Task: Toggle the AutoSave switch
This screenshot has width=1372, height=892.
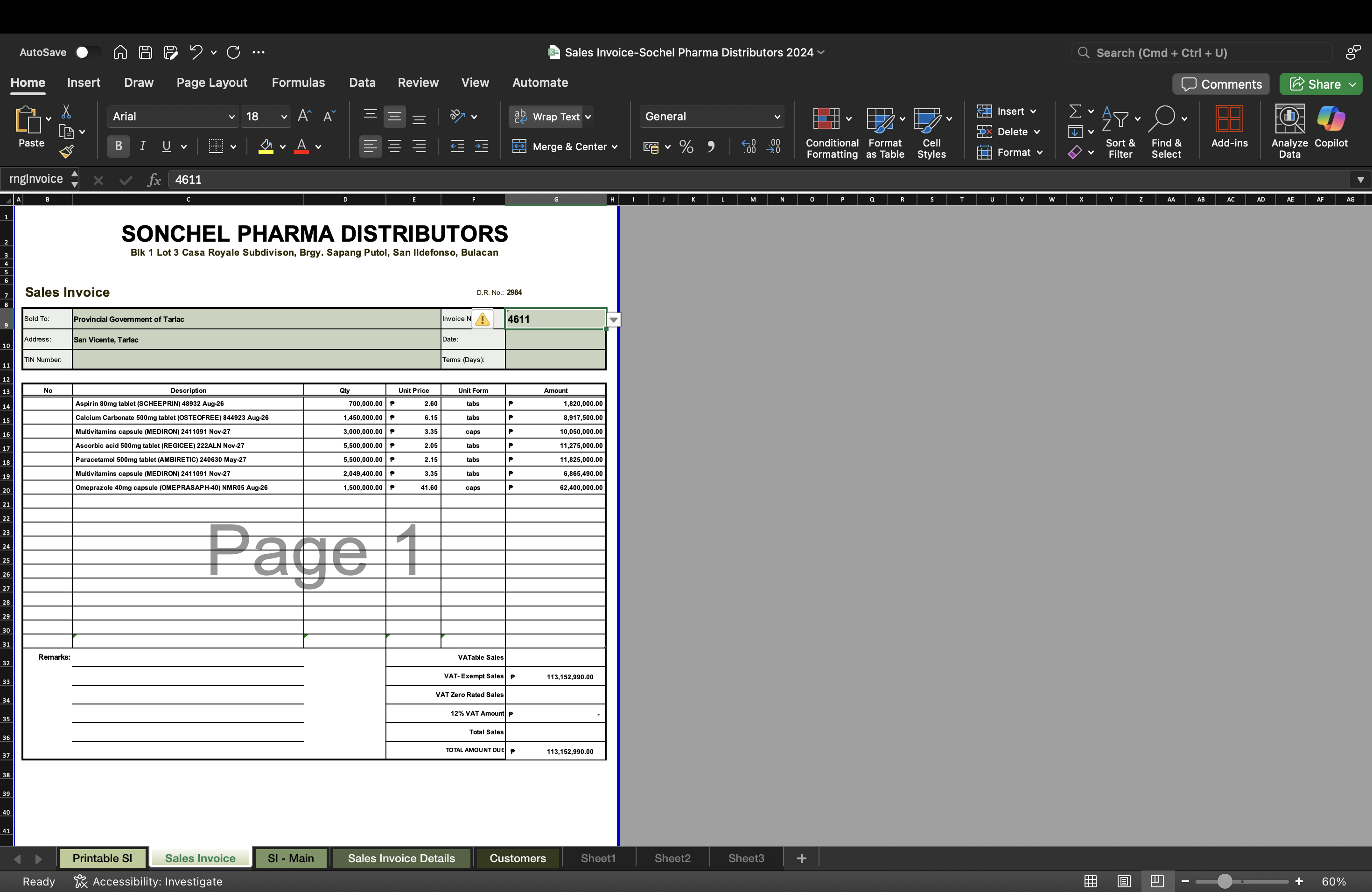Action: [x=88, y=52]
